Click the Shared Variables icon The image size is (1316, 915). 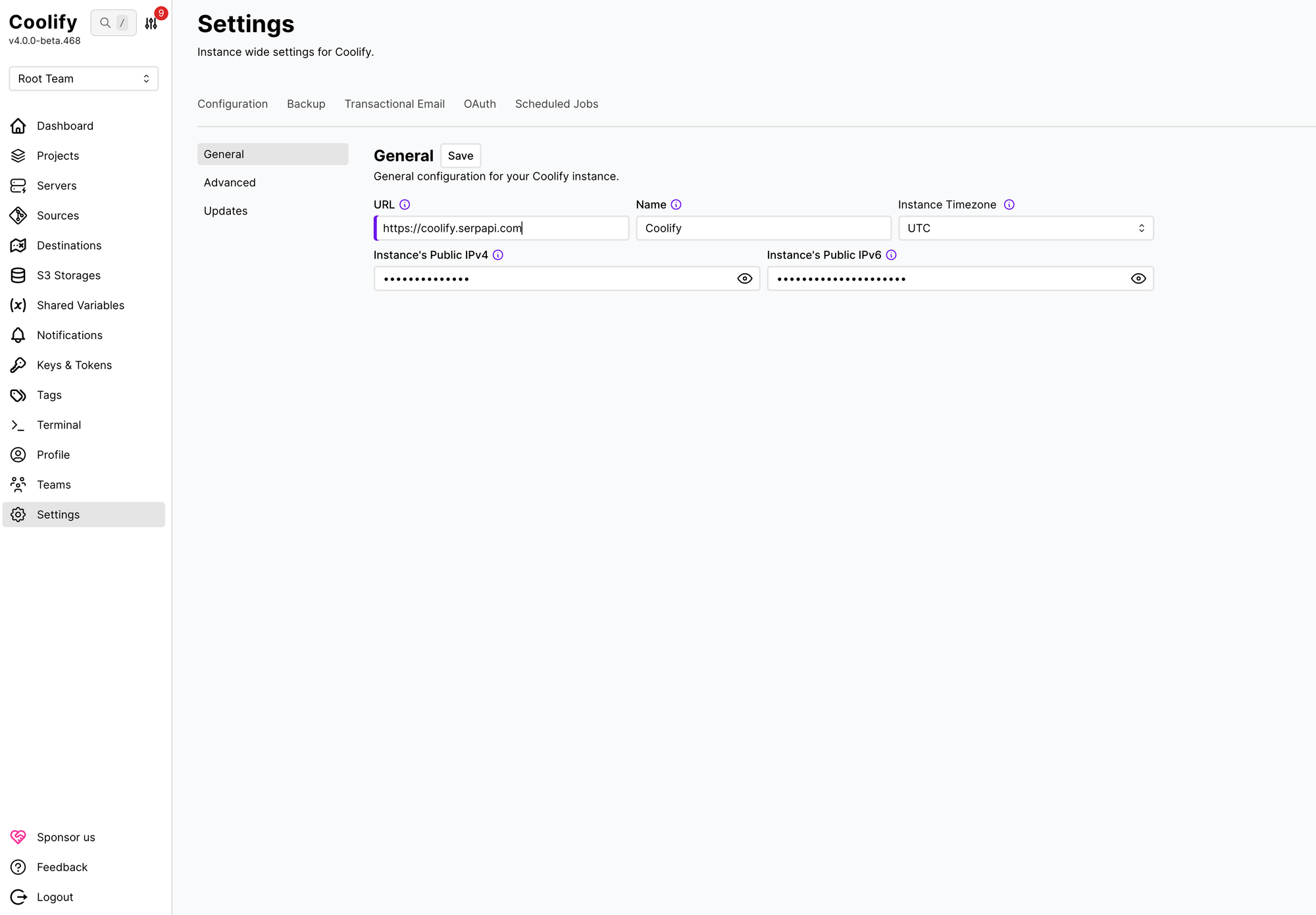tap(18, 305)
